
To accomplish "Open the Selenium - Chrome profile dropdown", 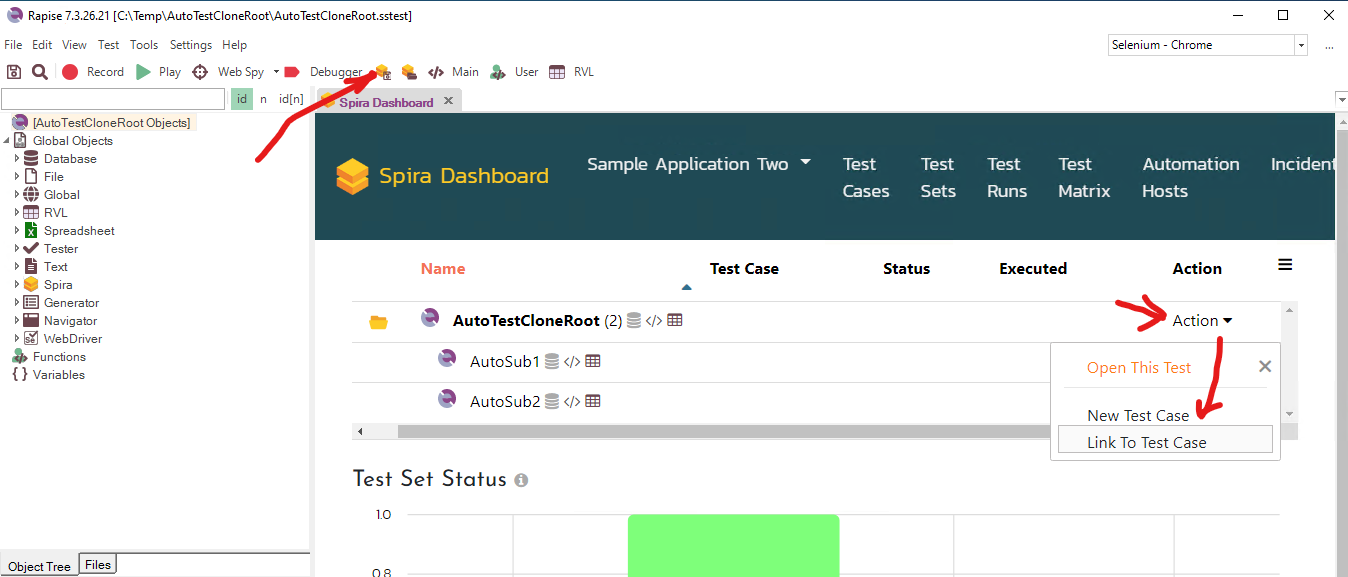I will [1300, 45].
